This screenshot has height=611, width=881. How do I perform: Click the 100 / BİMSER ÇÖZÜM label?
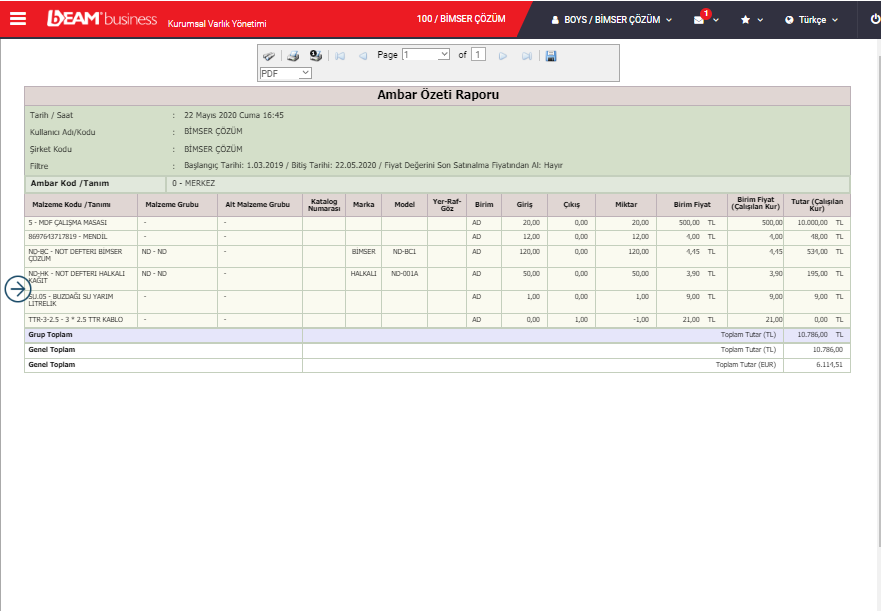click(461, 19)
